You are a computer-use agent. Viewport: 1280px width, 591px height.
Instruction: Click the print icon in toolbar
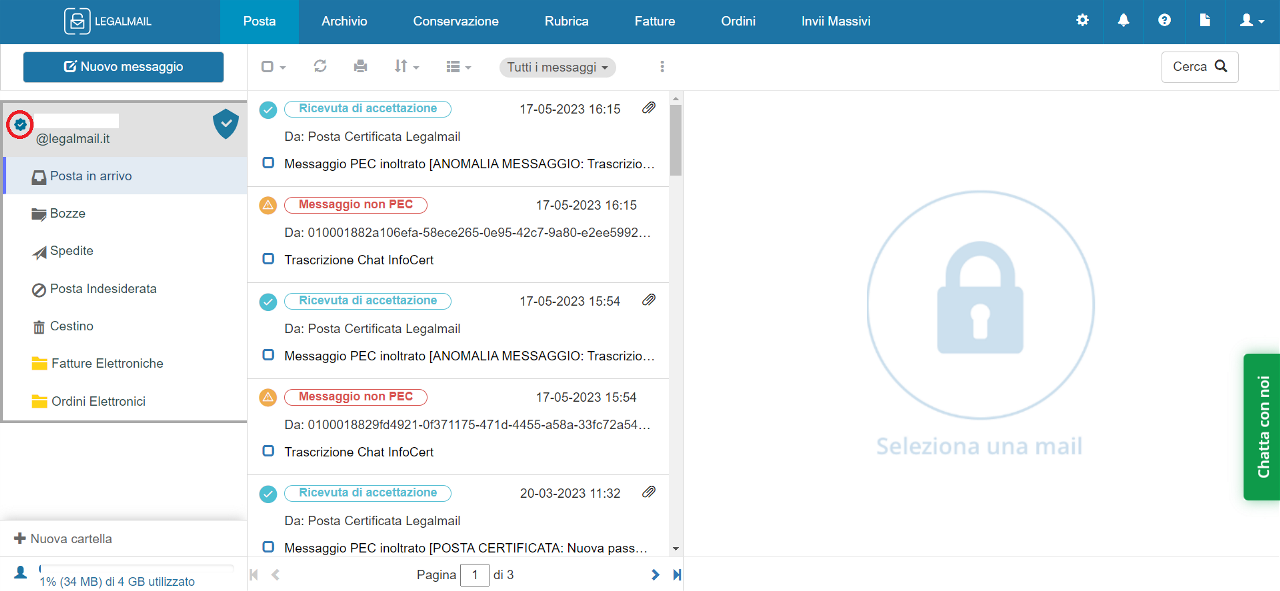click(x=360, y=66)
